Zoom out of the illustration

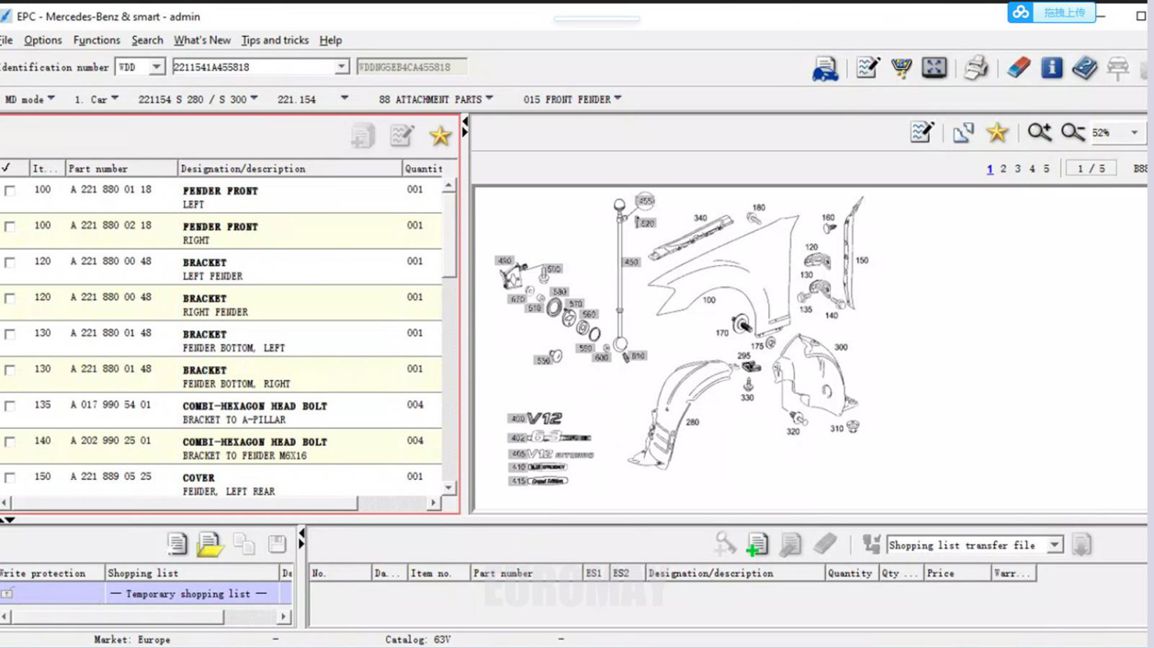click(1073, 133)
